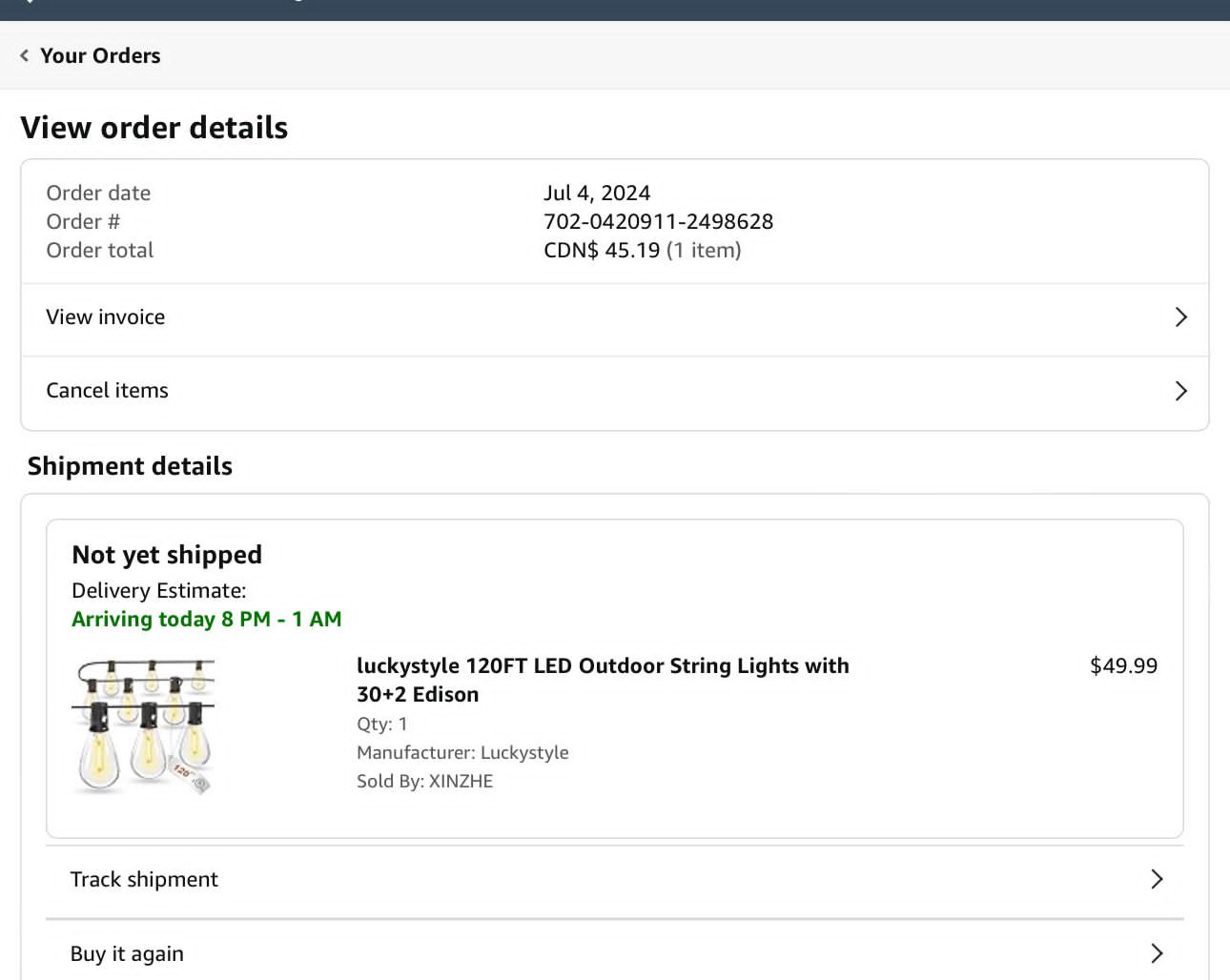Go back via Your Orders link
This screenshot has width=1230, height=980.
pyautogui.click(x=100, y=55)
